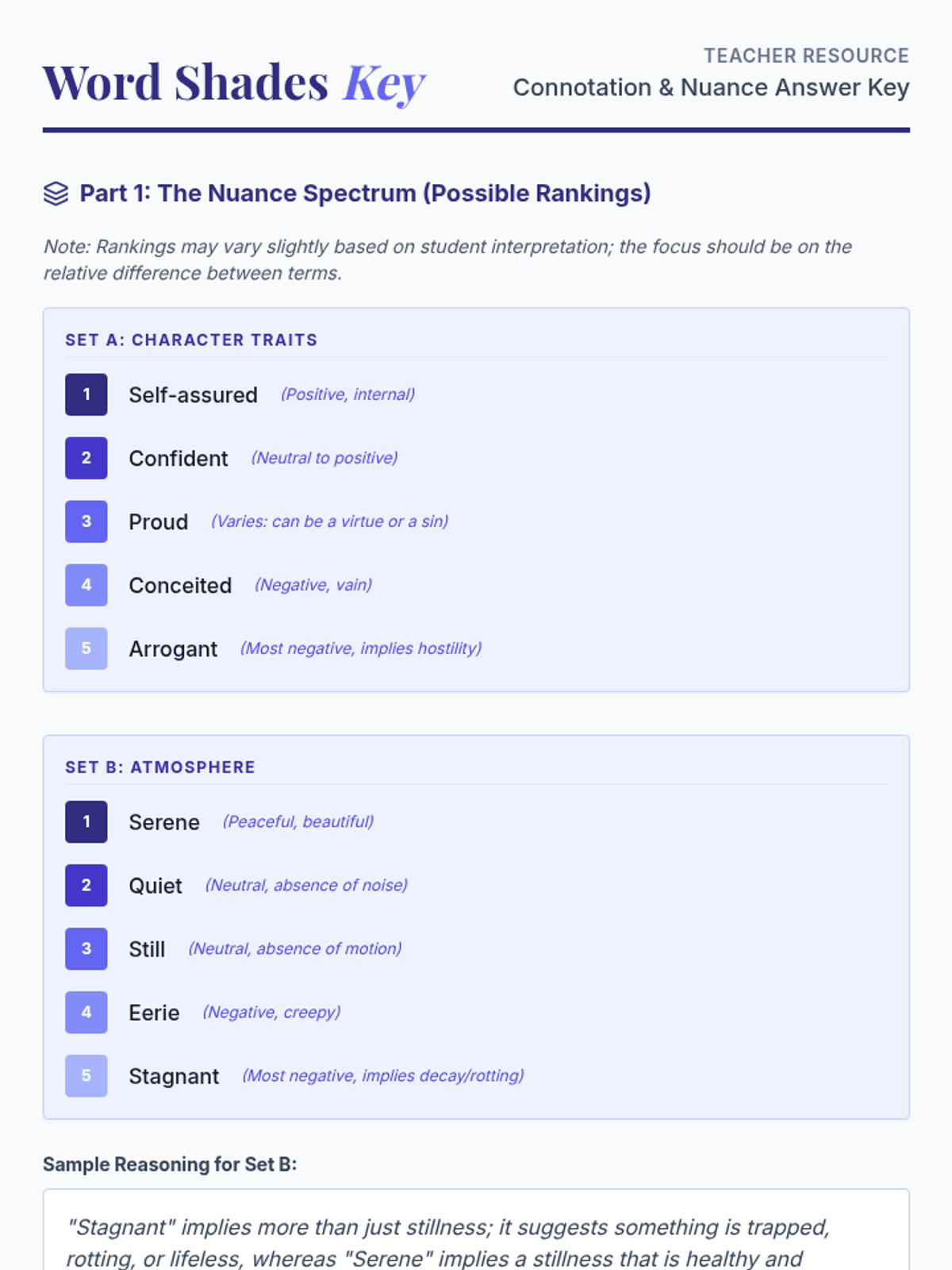Click the Teacher Resource label
The image size is (952, 1270).
[x=806, y=56]
